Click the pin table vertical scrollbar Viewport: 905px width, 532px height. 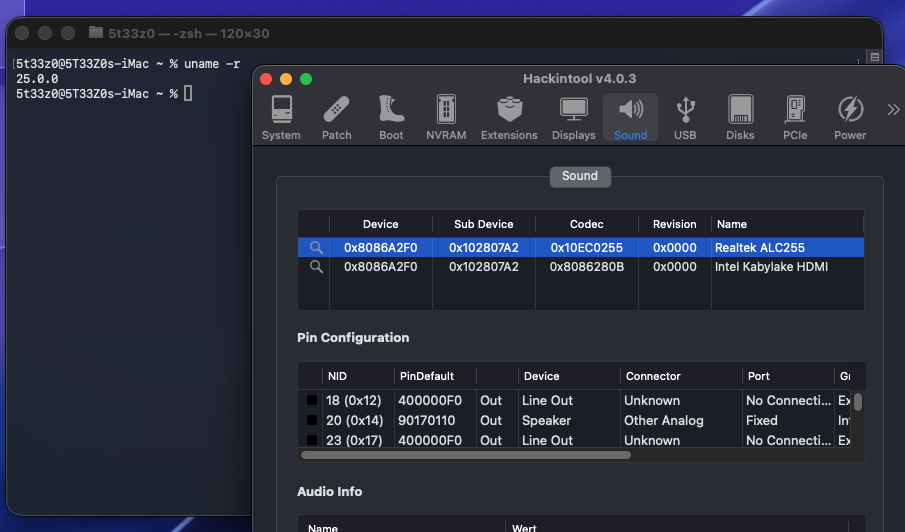click(858, 402)
